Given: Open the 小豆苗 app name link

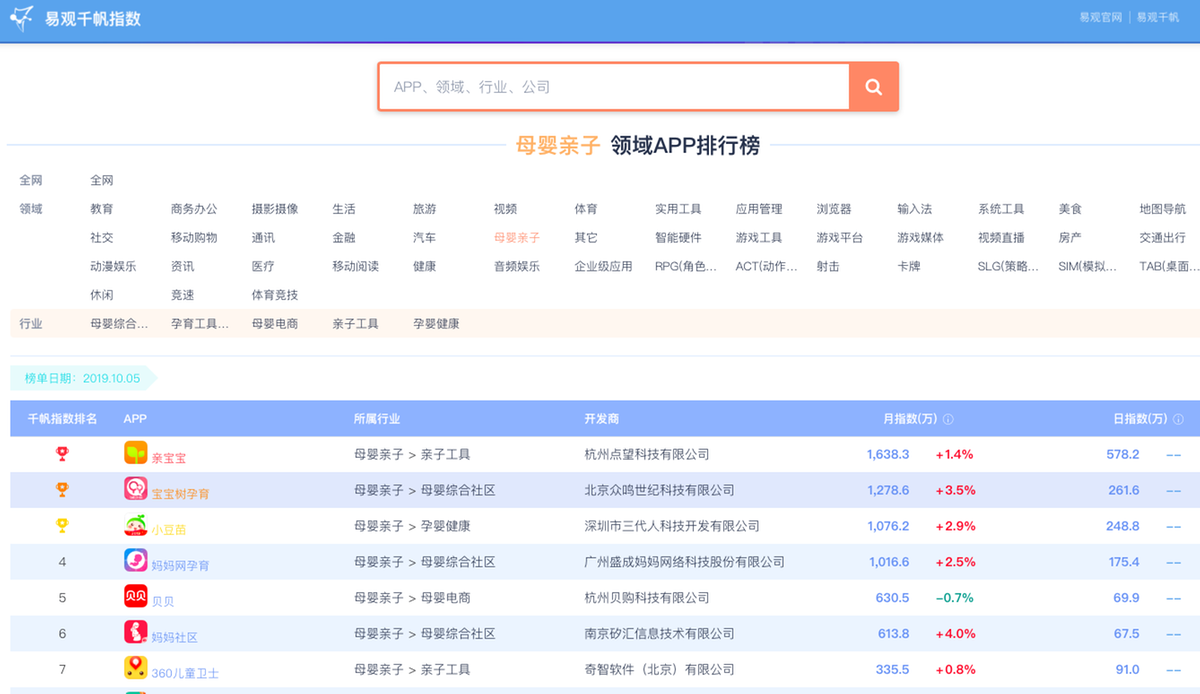Looking at the screenshot, I should tap(169, 530).
